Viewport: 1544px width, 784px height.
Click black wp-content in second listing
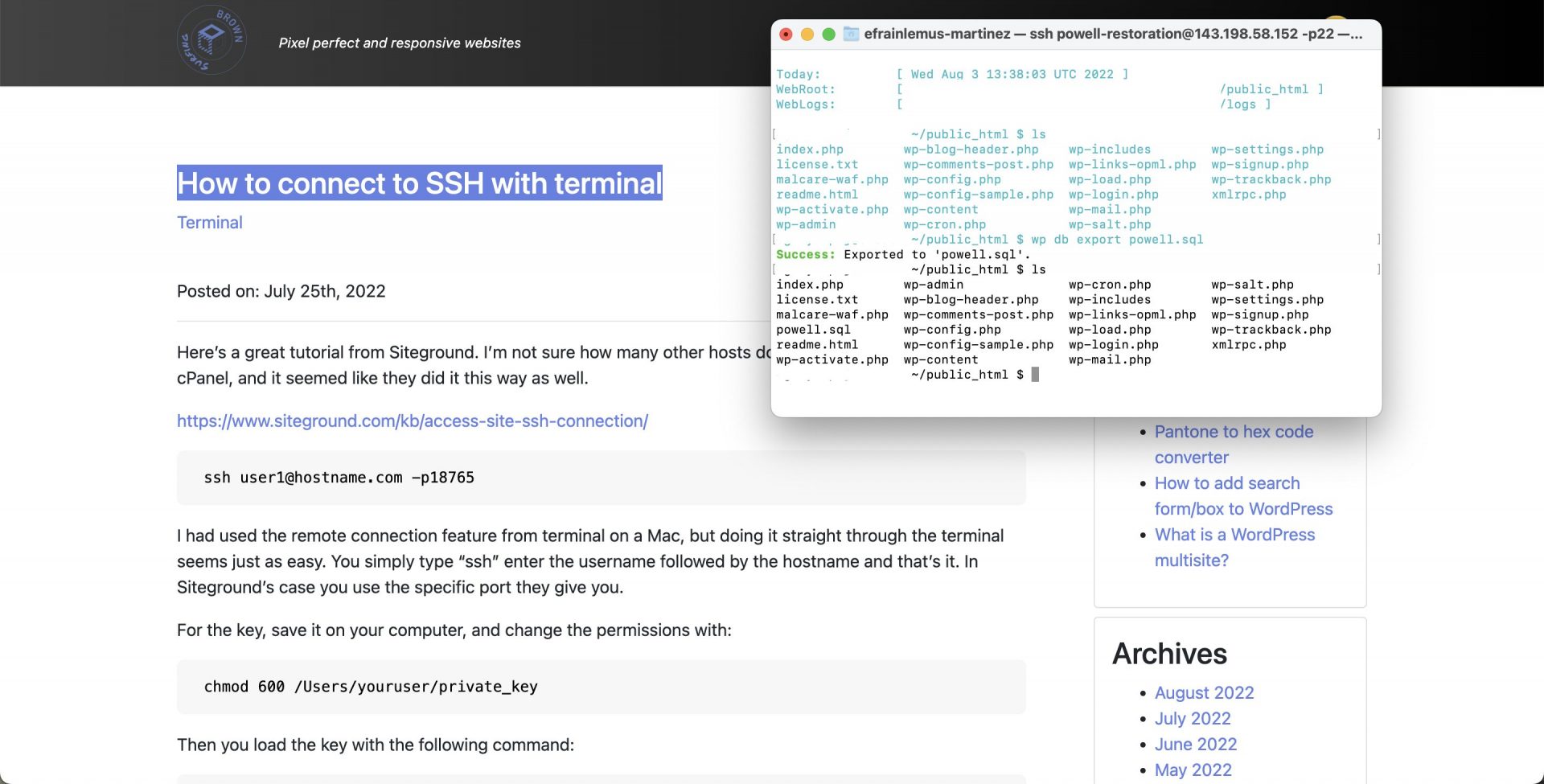click(941, 360)
